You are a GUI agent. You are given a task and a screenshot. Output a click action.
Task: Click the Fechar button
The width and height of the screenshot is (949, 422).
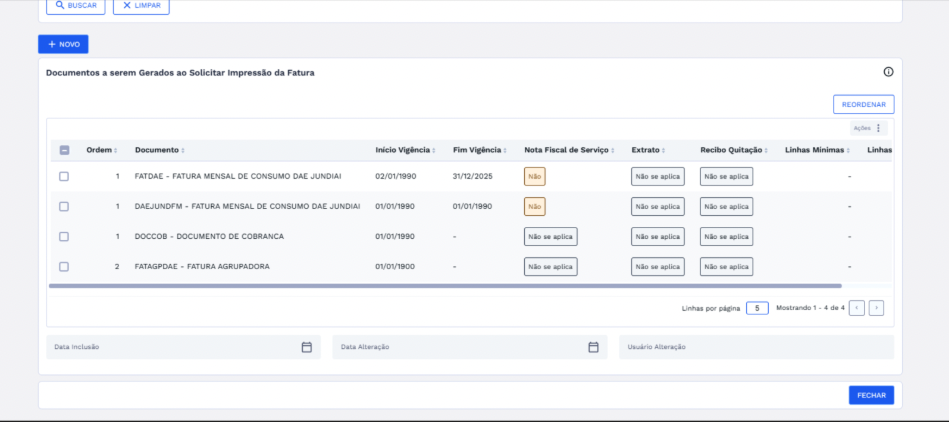coord(871,395)
